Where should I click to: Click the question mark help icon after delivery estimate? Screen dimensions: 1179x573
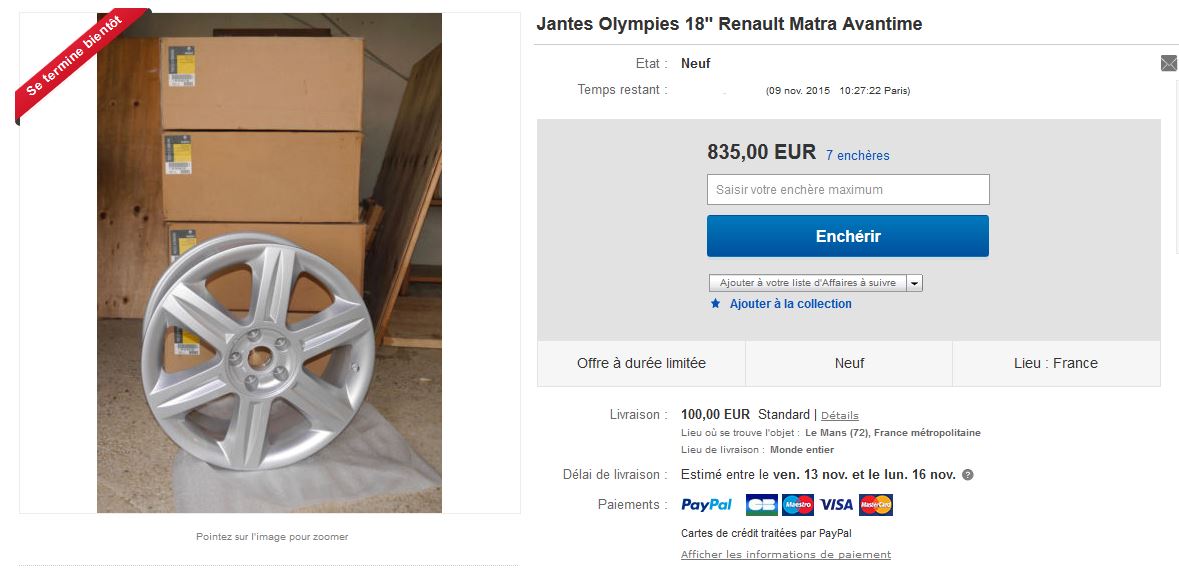(x=967, y=475)
